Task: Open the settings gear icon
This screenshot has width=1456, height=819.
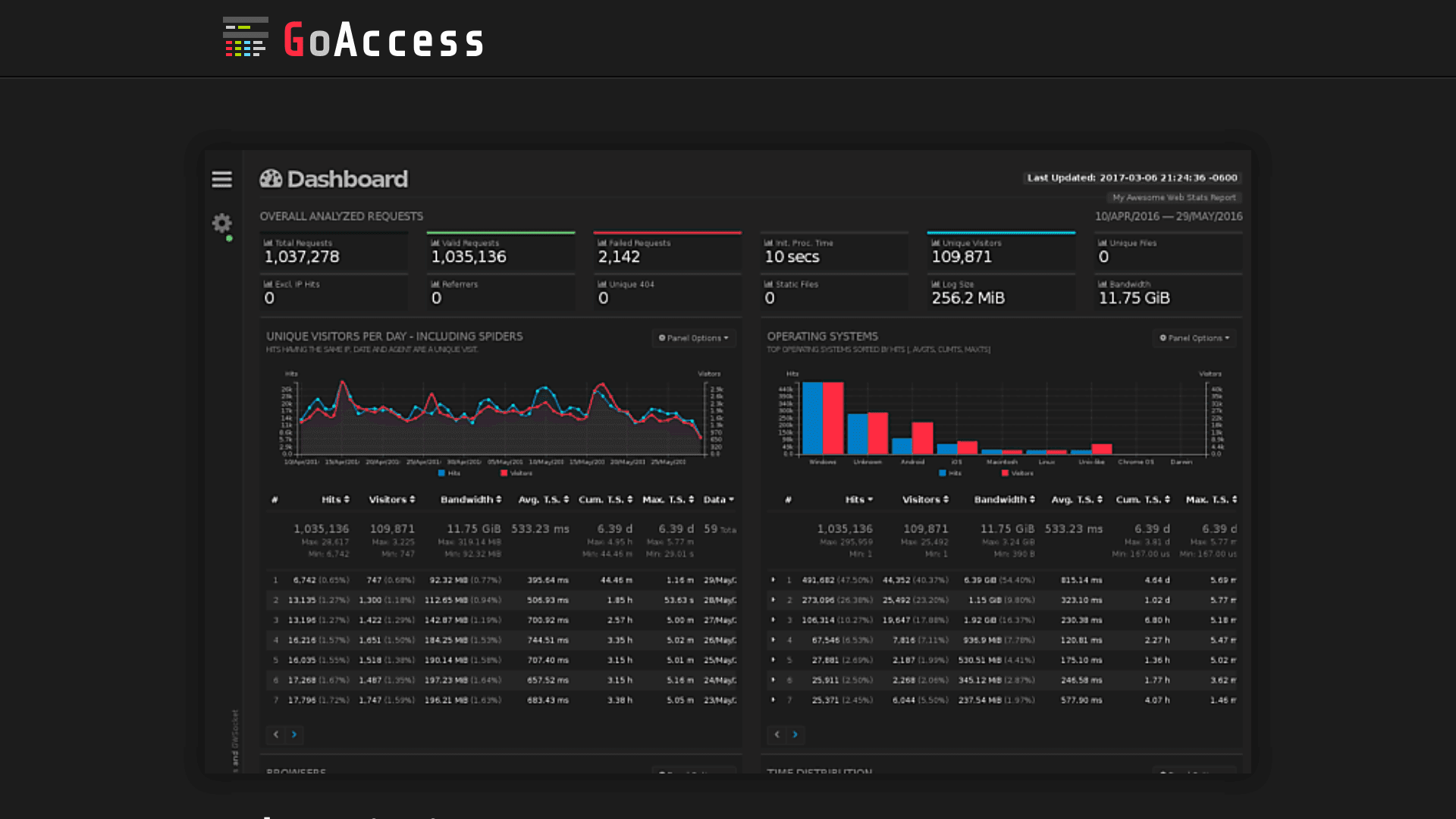Action: pos(221,223)
